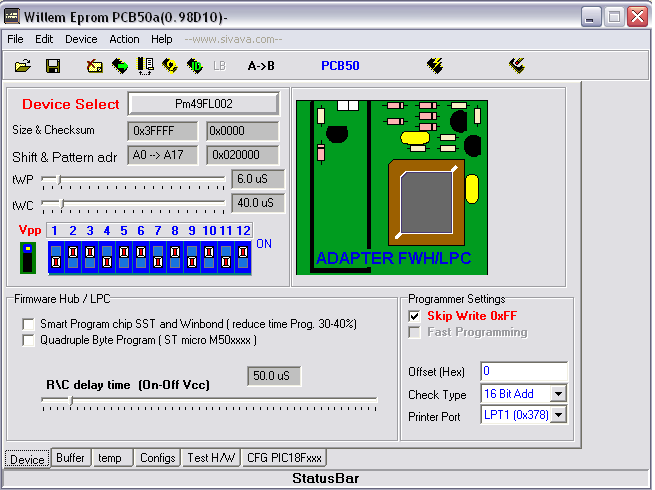Open the Device menu
The height and width of the screenshot is (490, 655).
(x=81, y=39)
